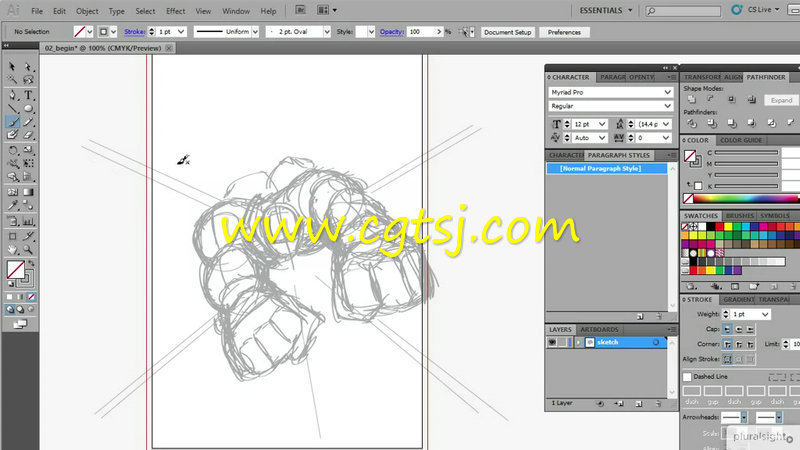Switch to the ARTBOARDS tab

(x=599, y=330)
